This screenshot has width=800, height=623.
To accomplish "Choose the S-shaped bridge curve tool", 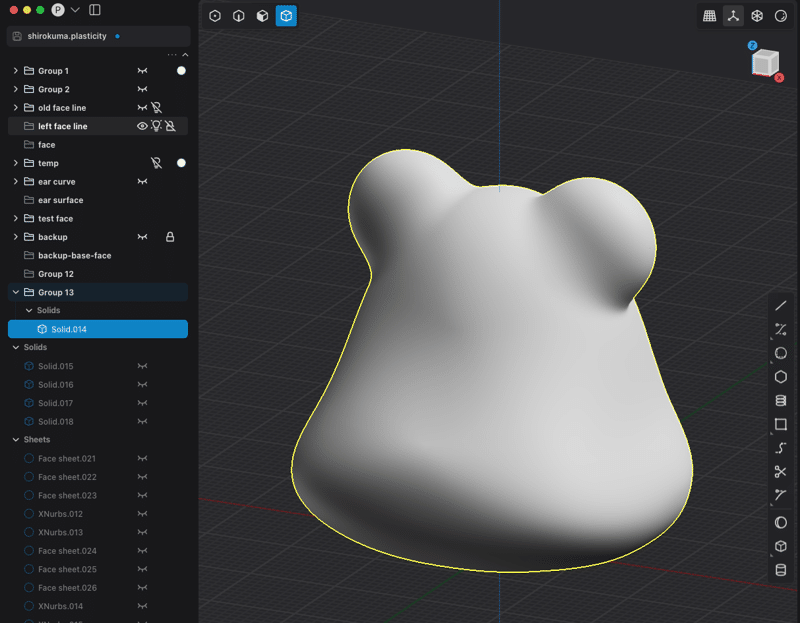I will point(780,448).
